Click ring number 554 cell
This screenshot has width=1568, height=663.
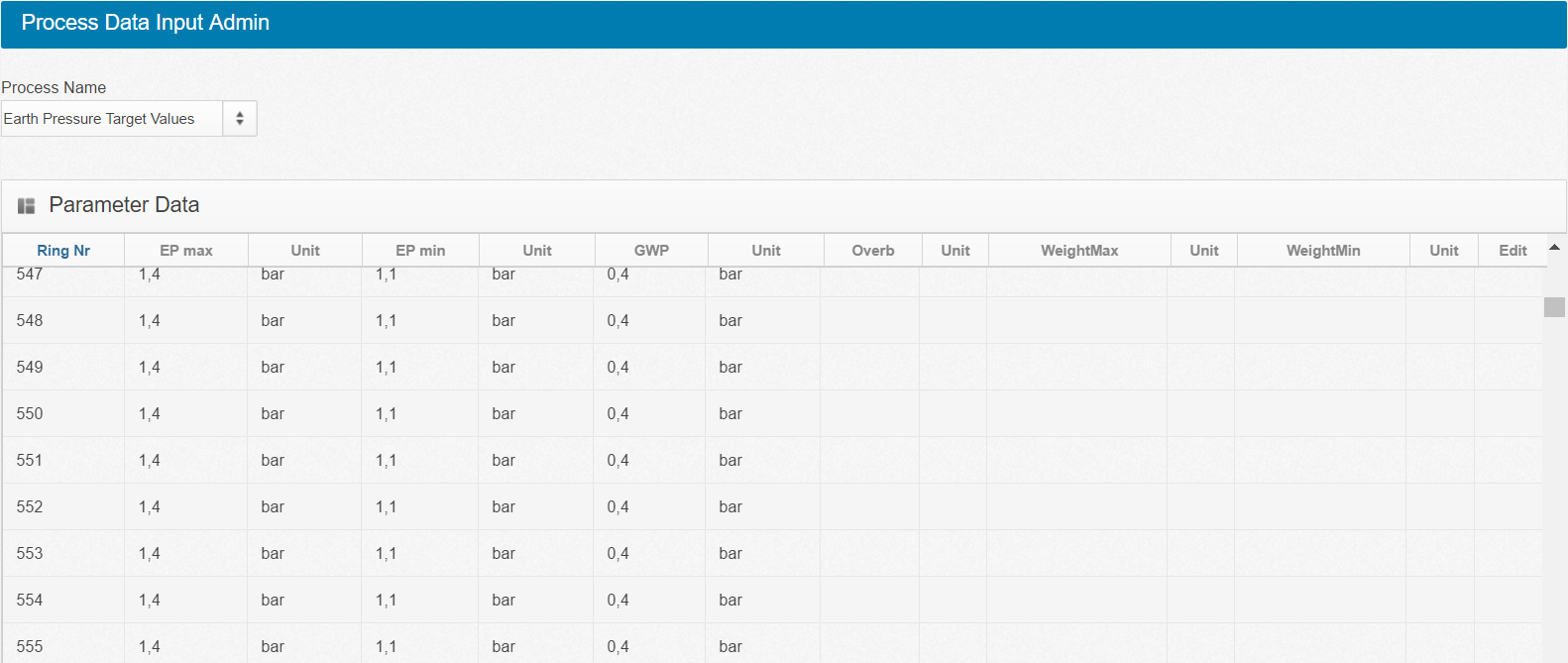click(x=30, y=601)
